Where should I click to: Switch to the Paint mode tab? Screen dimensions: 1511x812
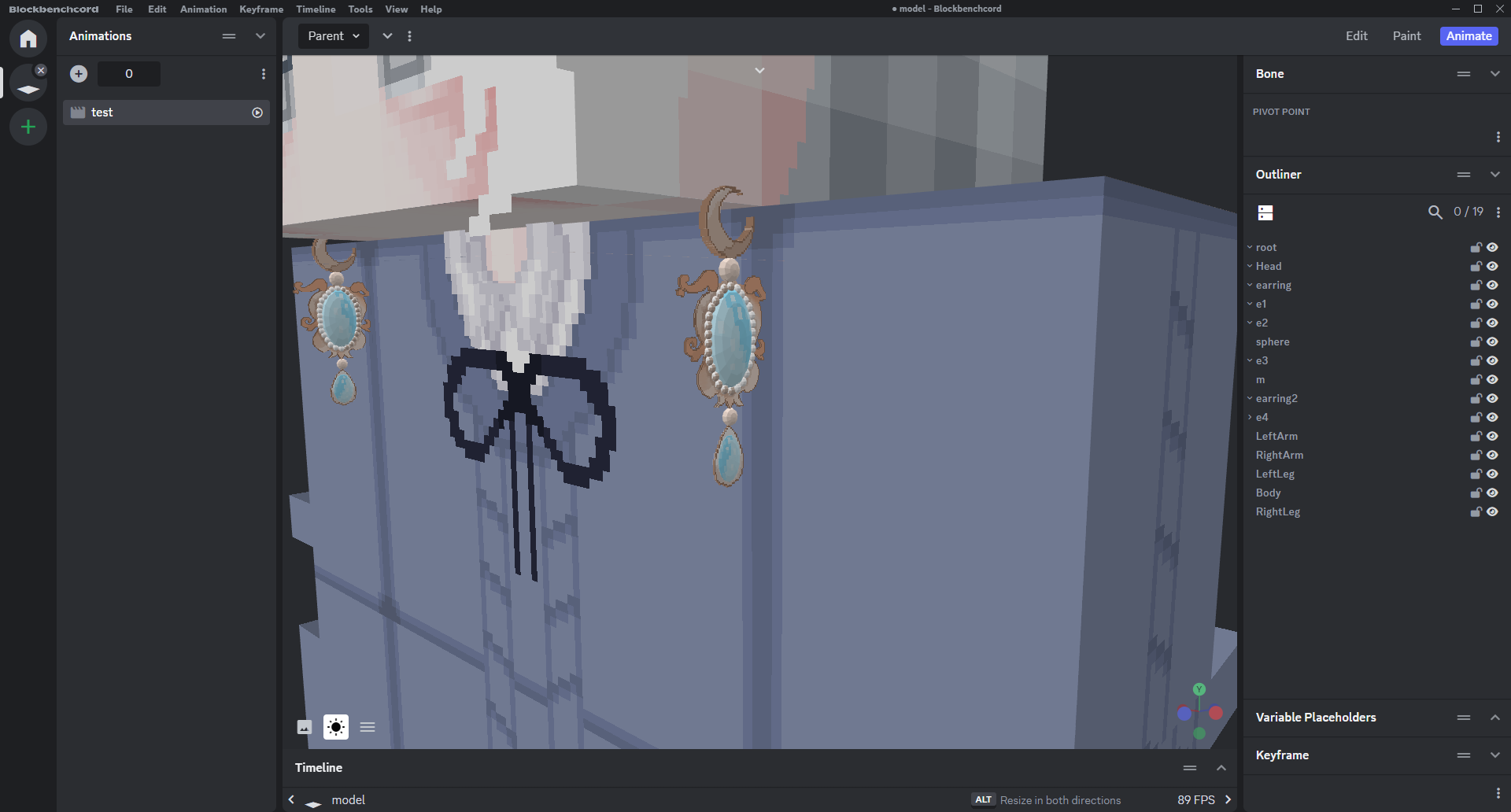(x=1406, y=36)
